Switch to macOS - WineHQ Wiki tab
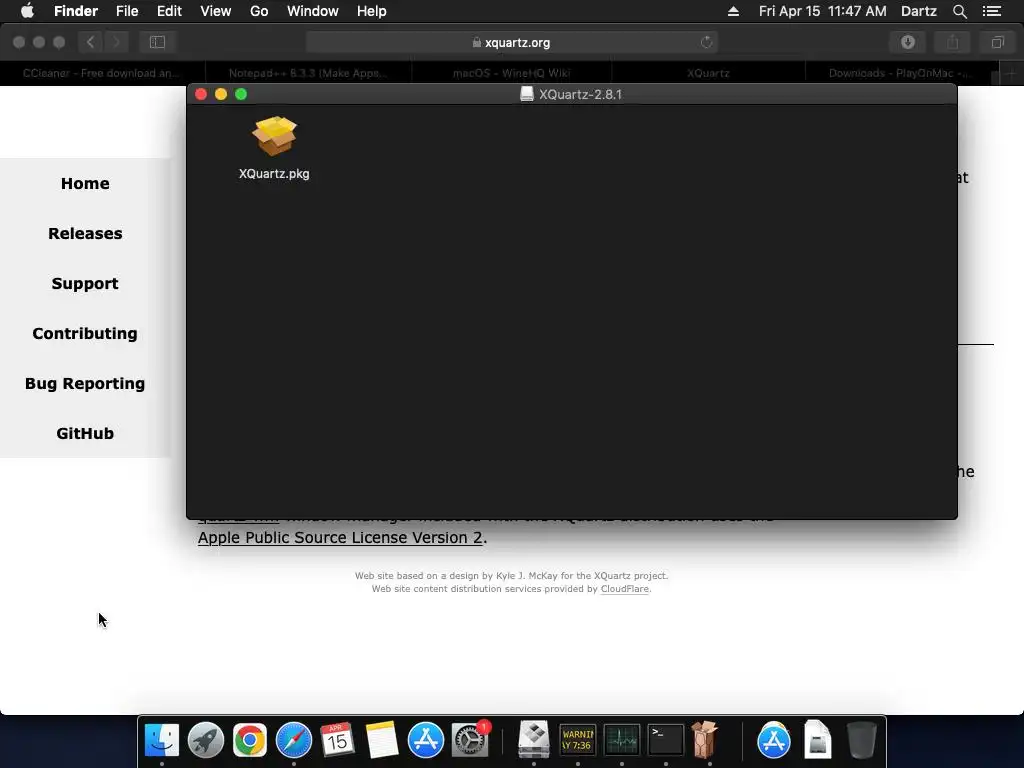1024x768 pixels. point(511,73)
